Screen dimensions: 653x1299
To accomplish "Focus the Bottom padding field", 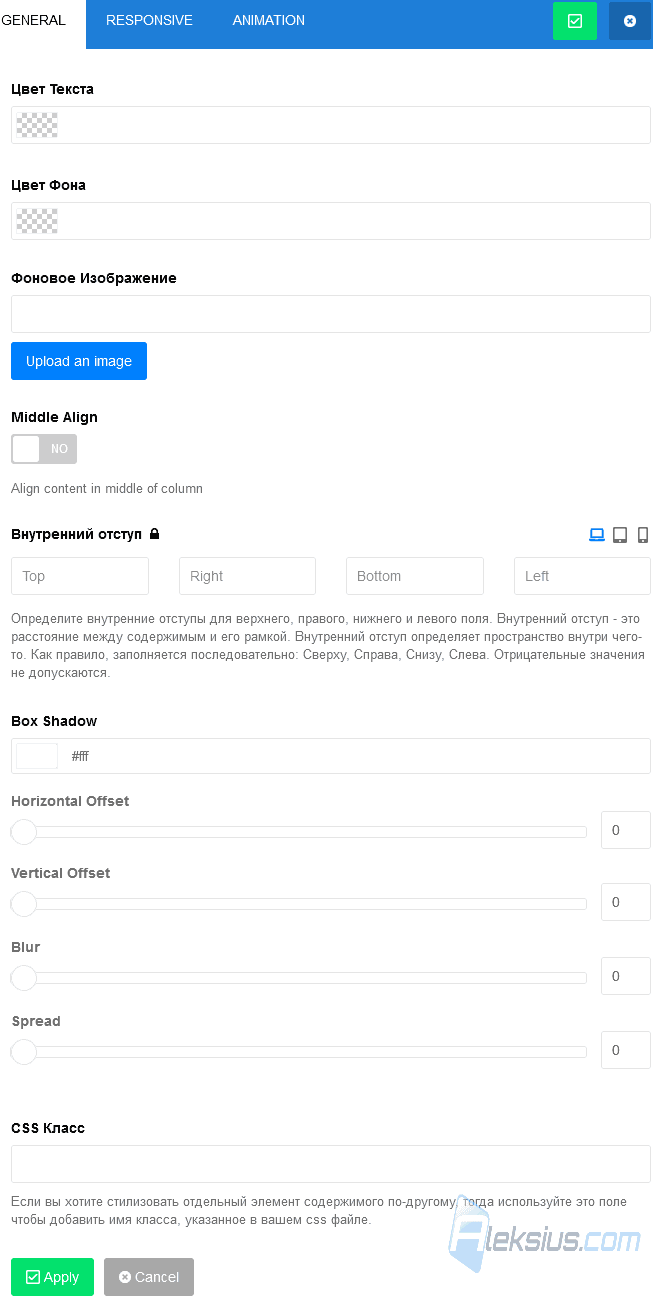I will pyautogui.click(x=415, y=576).
